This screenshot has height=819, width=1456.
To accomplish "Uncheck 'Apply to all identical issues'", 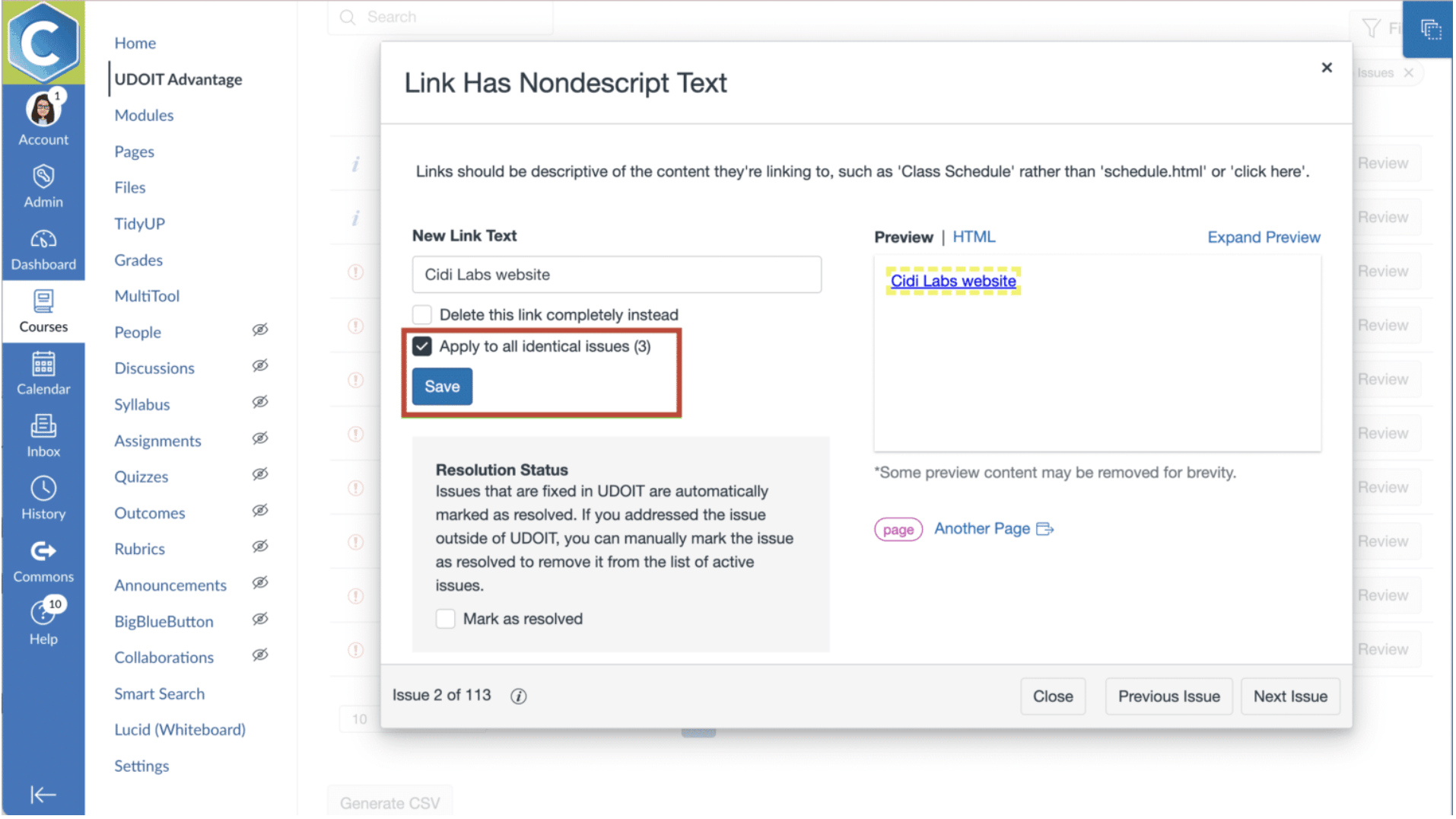I will [x=422, y=347].
